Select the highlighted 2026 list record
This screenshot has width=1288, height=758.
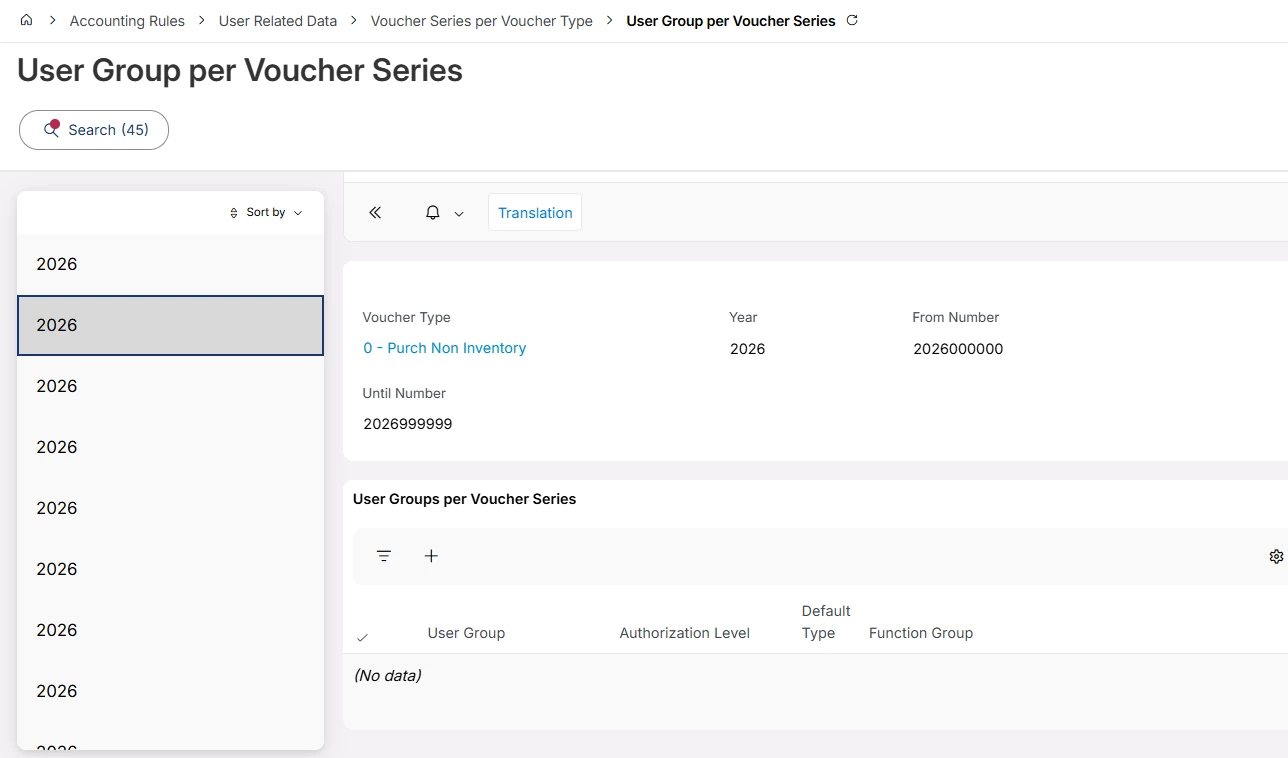pos(171,325)
